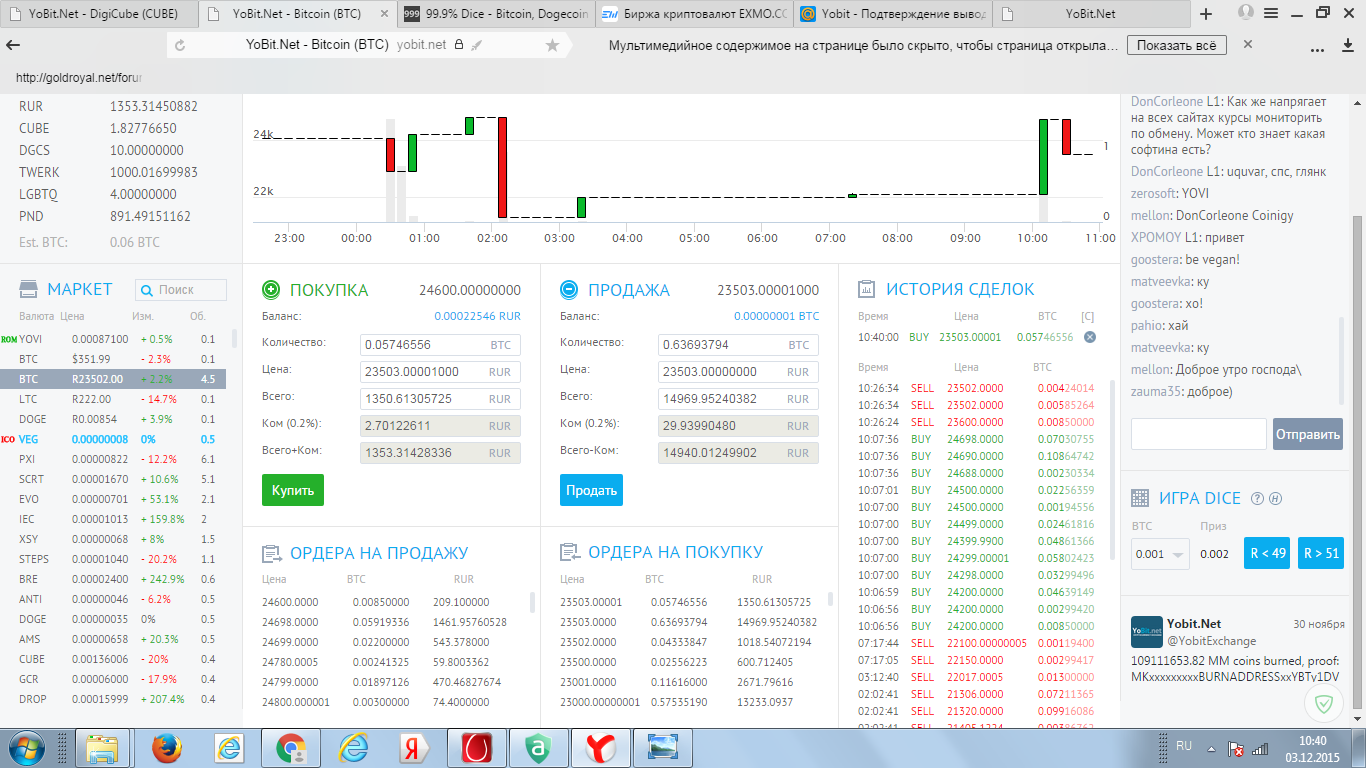
Task: Bookmark the page with the star icon
Action: [552, 45]
